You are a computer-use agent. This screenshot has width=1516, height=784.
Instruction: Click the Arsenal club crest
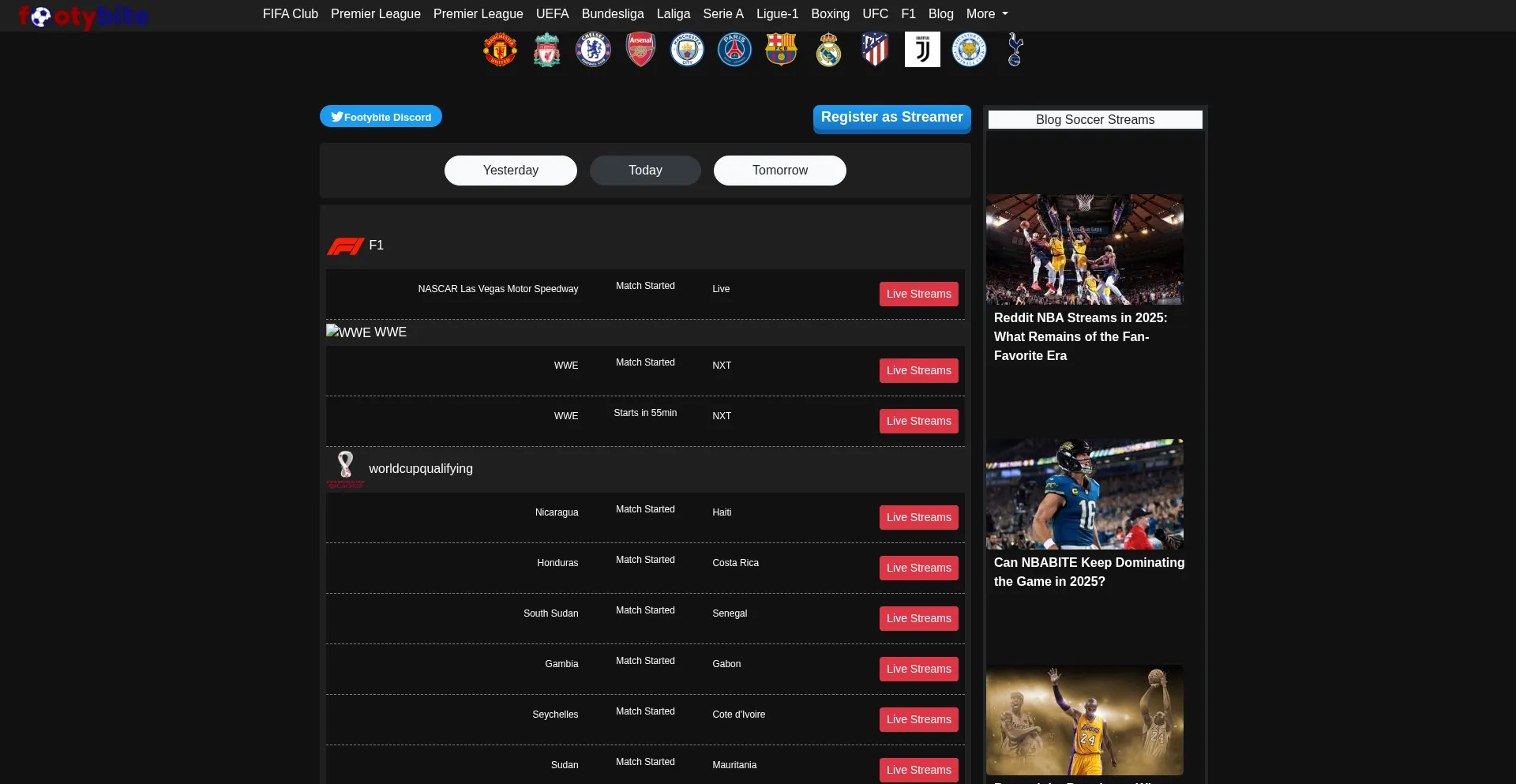[x=640, y=50]
